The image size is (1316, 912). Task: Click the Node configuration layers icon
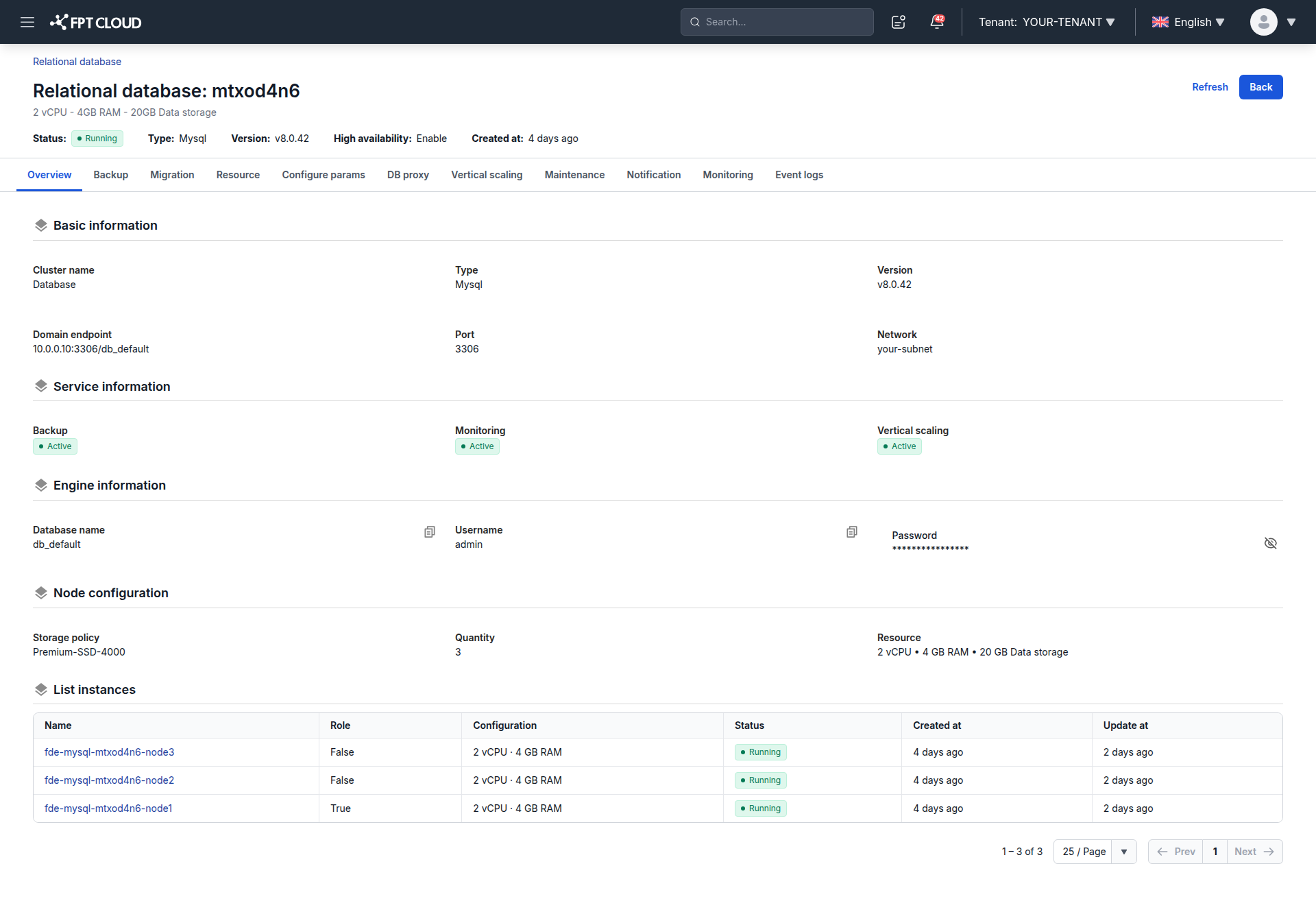coord(41,592)
